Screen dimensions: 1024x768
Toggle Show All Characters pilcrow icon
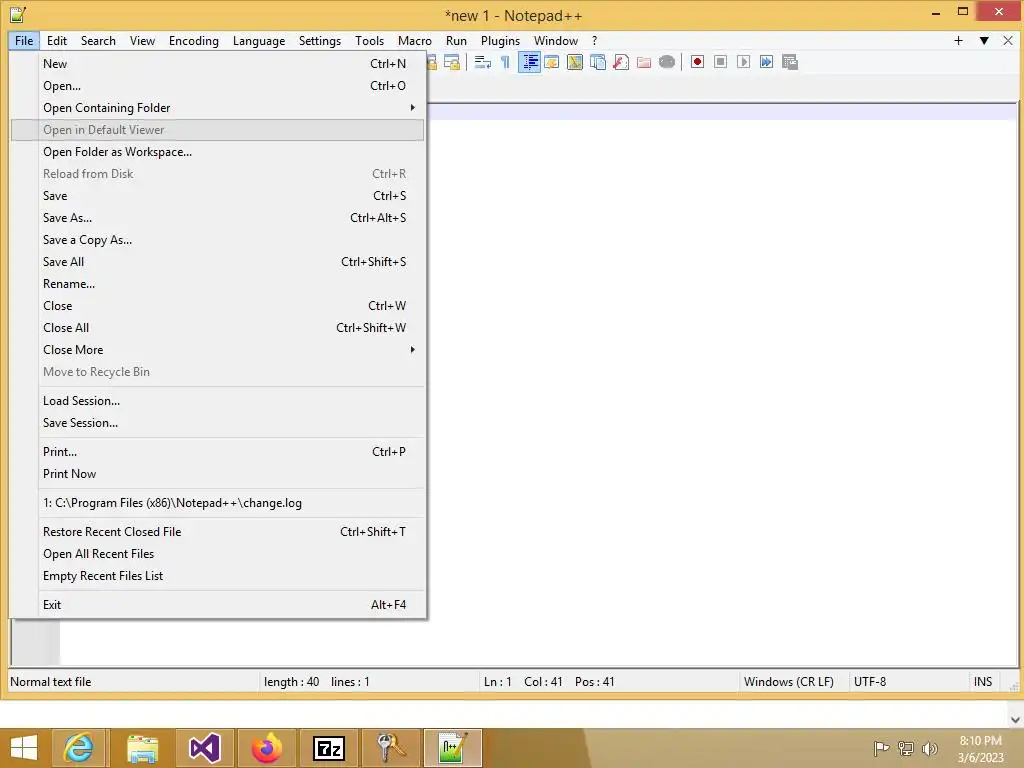coord(505,62)
